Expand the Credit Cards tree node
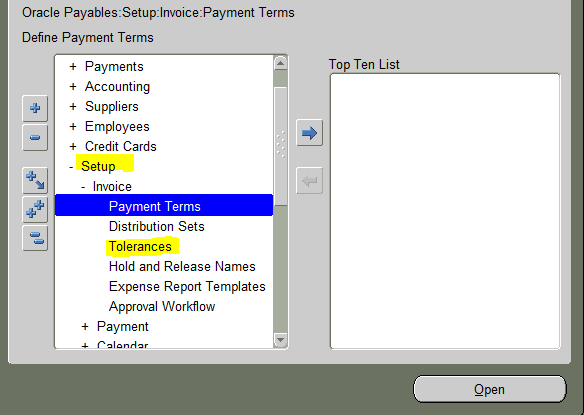Screen dimensions: 584x415 point(73,146)
